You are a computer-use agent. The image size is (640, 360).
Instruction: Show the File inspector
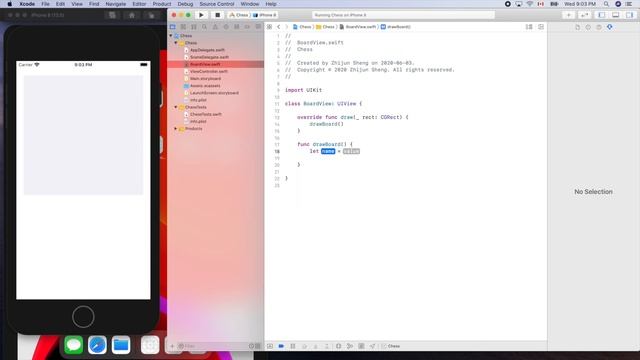(x=578, y=27)
